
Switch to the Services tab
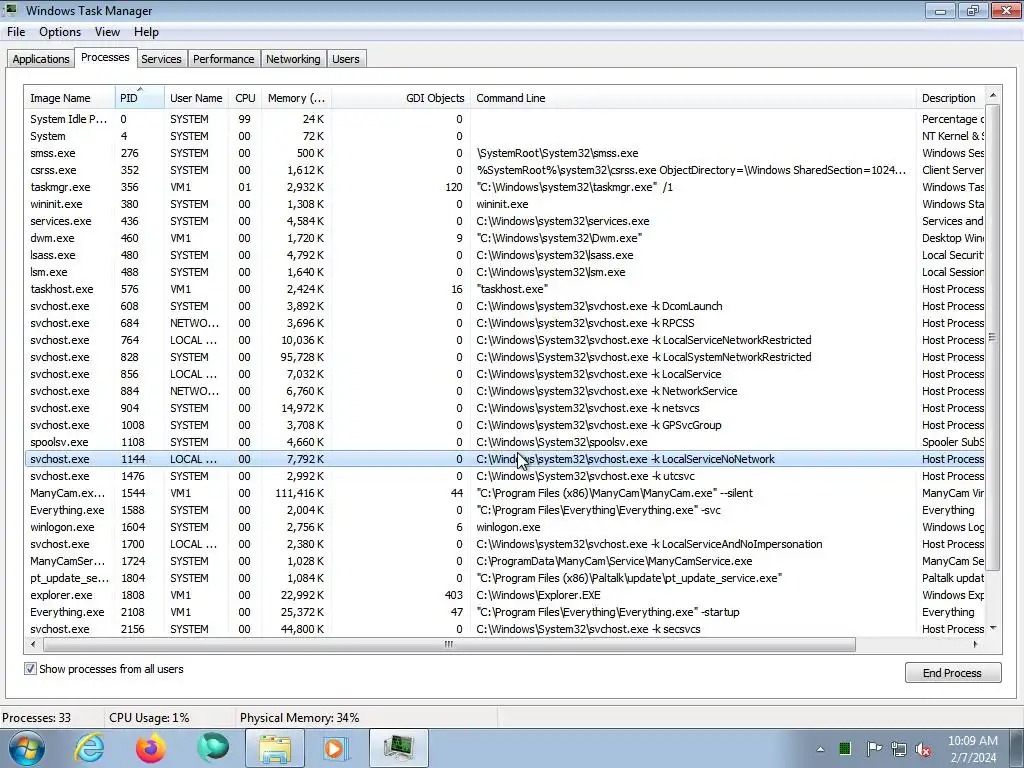tap(161, 59)
